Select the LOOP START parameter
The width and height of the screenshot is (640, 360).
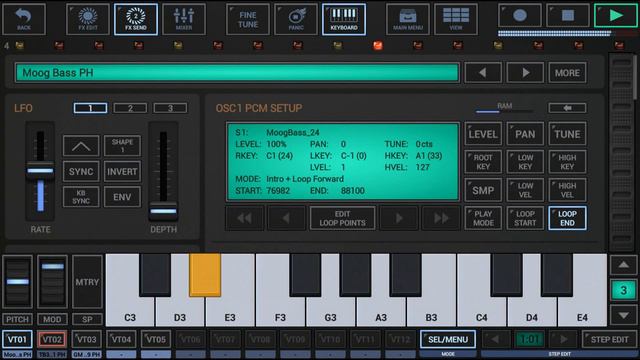pyautogui.click(x=525, y=218)
